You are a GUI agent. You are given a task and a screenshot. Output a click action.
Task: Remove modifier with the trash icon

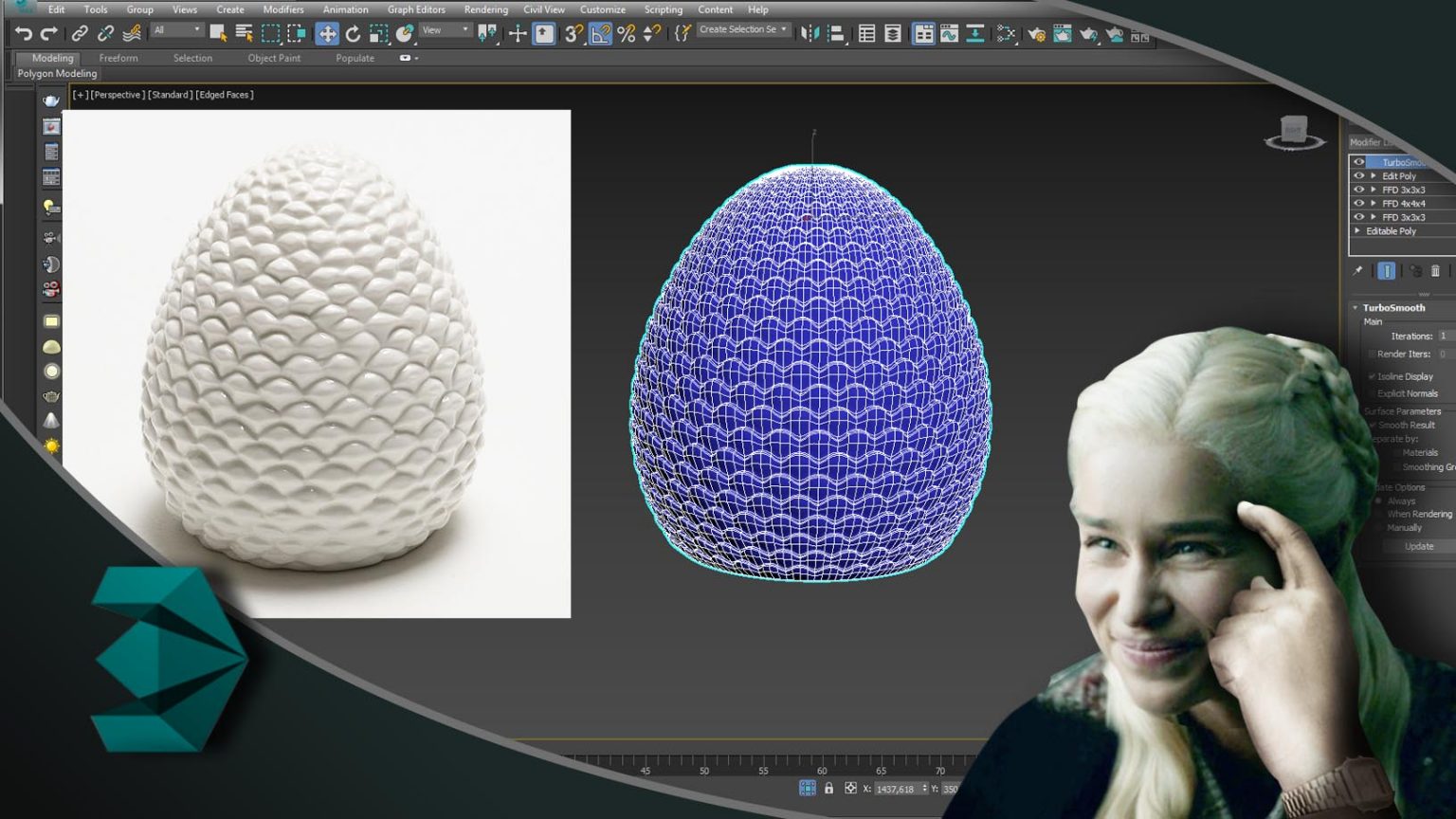tap(1435, 271)
